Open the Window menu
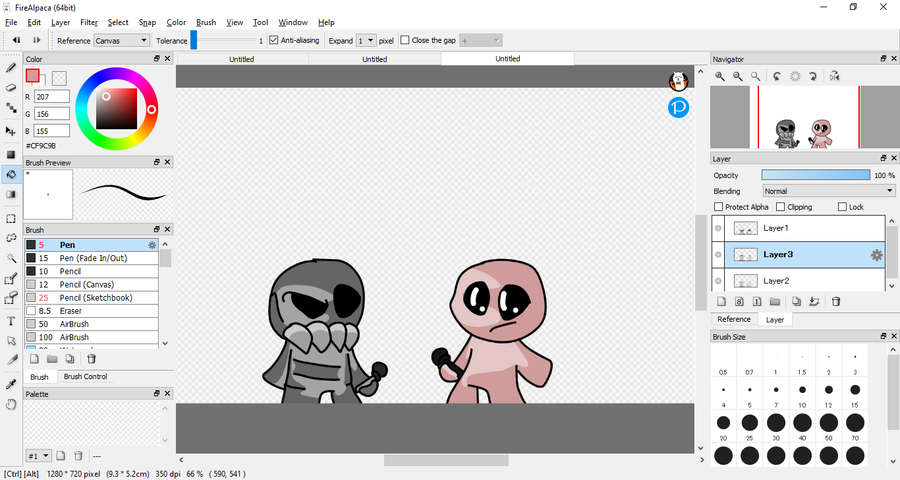Image resolution: width=900 pixels, height=480 pixels. pos(293,22)
